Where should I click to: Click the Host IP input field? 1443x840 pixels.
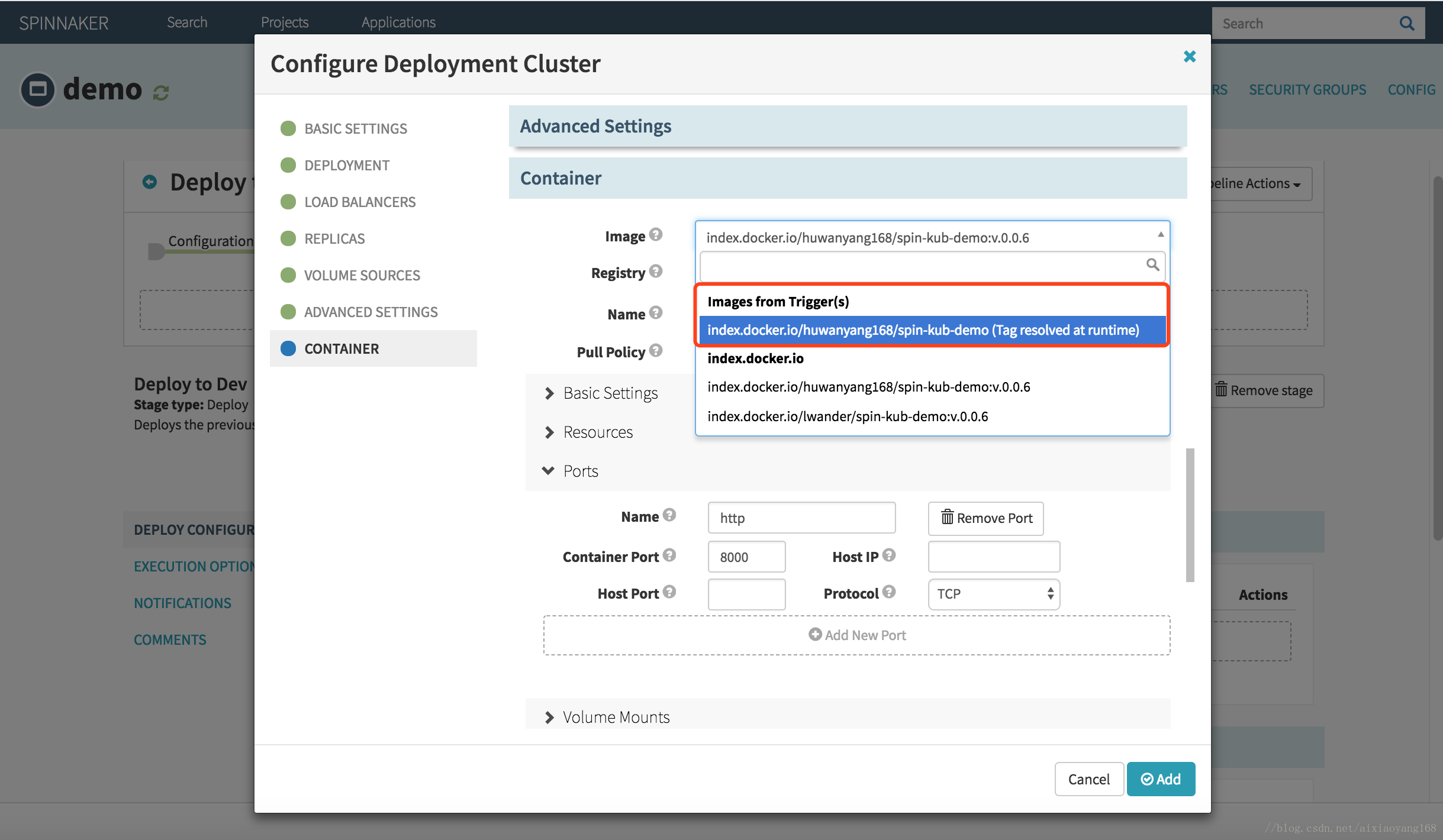[x=994, y=557]
